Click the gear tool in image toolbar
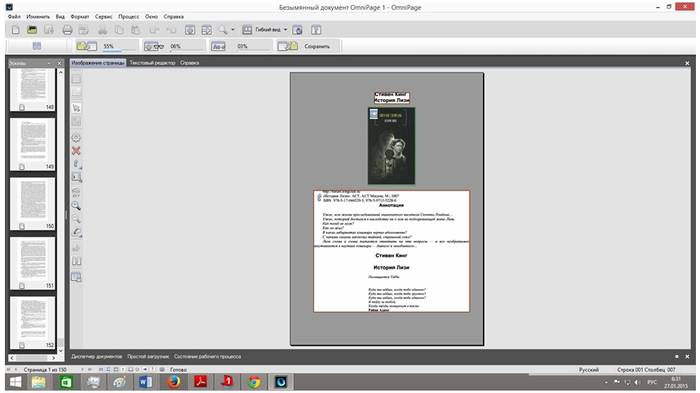 coord(76,138)
